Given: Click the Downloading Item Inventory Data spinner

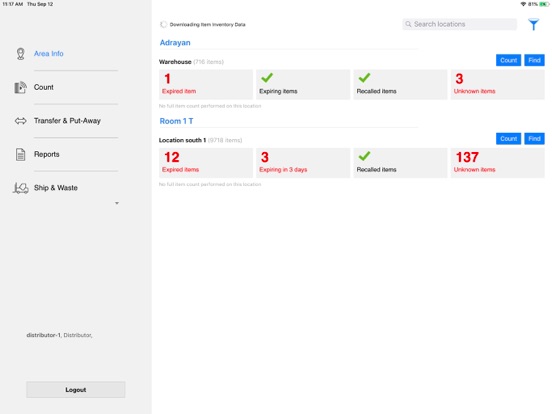Looking at the screenshot, I should coord(163,24).
